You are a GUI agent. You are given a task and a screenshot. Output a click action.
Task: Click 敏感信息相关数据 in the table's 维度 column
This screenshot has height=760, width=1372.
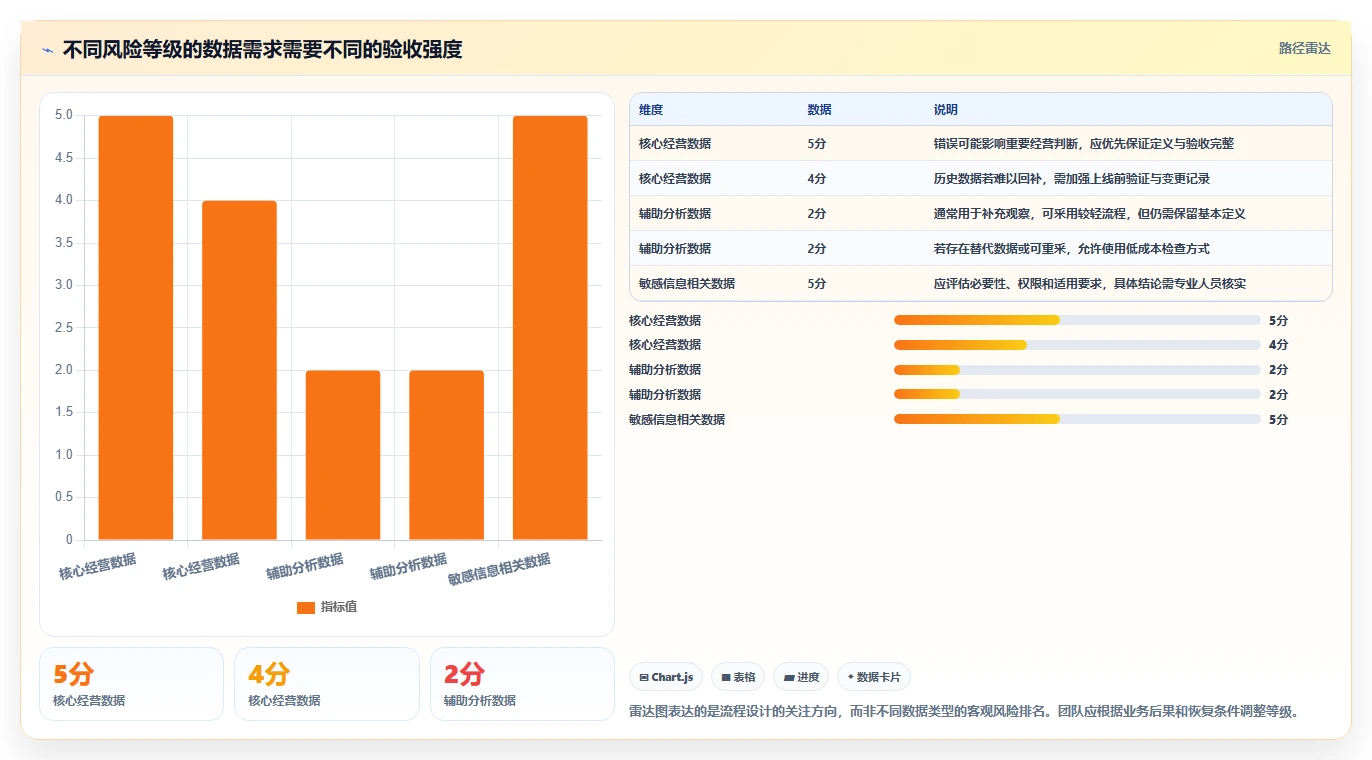click(687, 284)
